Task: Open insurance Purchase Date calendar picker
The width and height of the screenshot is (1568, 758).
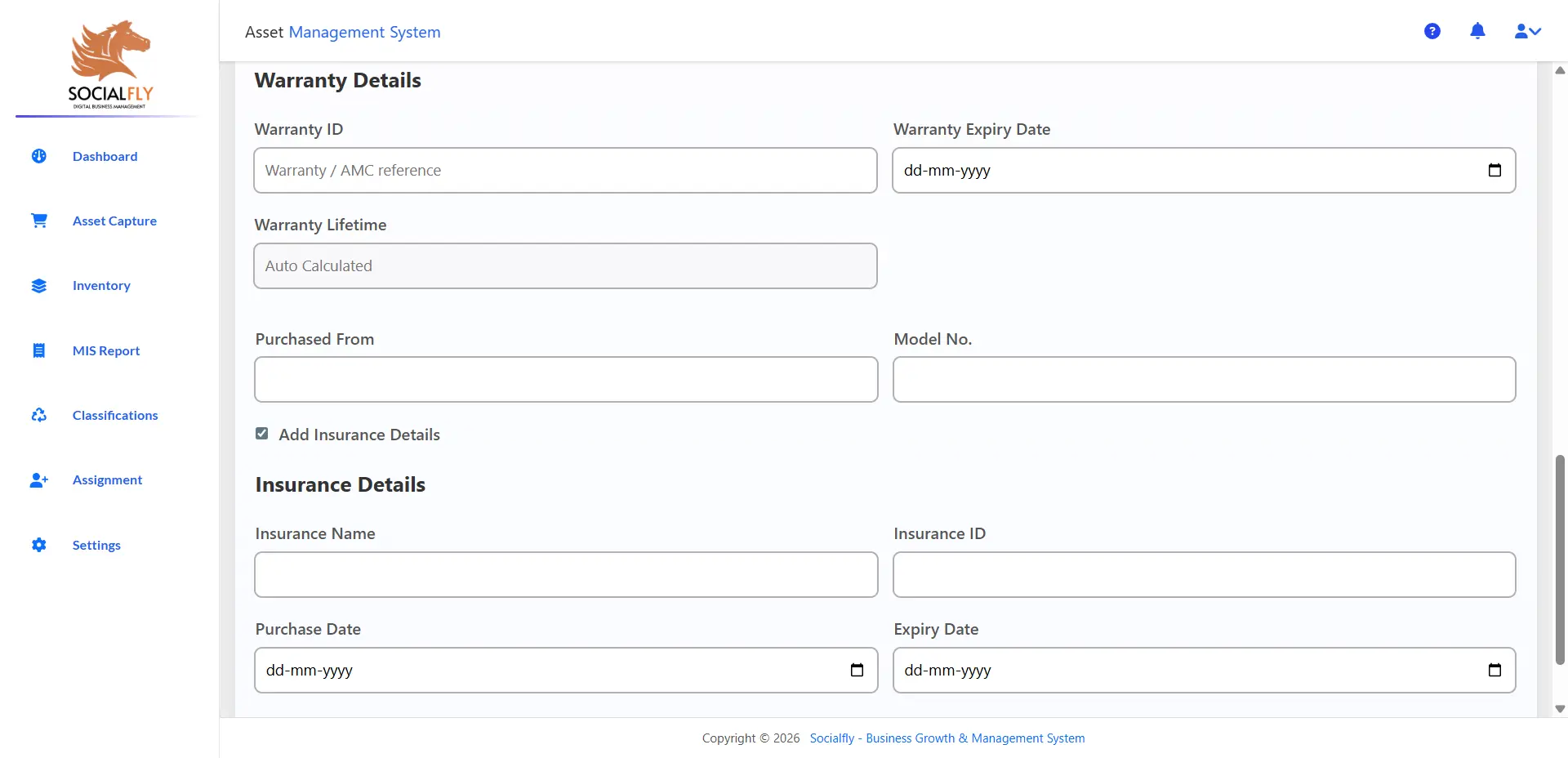Action: point(857,670)
